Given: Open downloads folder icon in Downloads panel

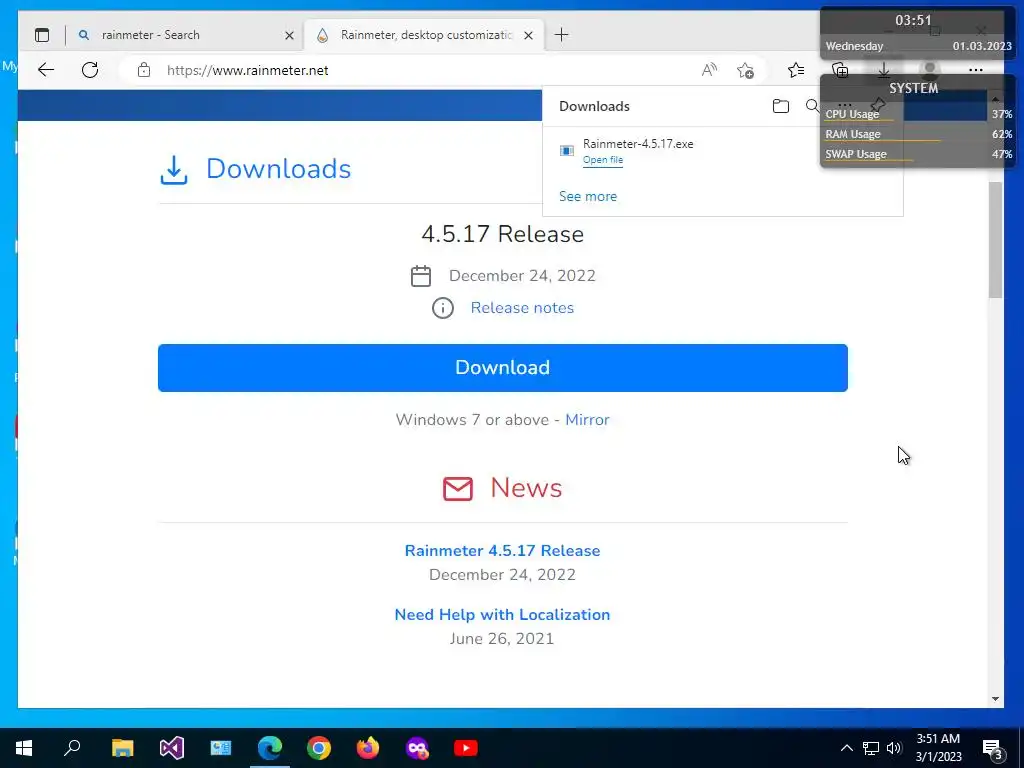Looking at the screenshot, I should coord(780,106).
